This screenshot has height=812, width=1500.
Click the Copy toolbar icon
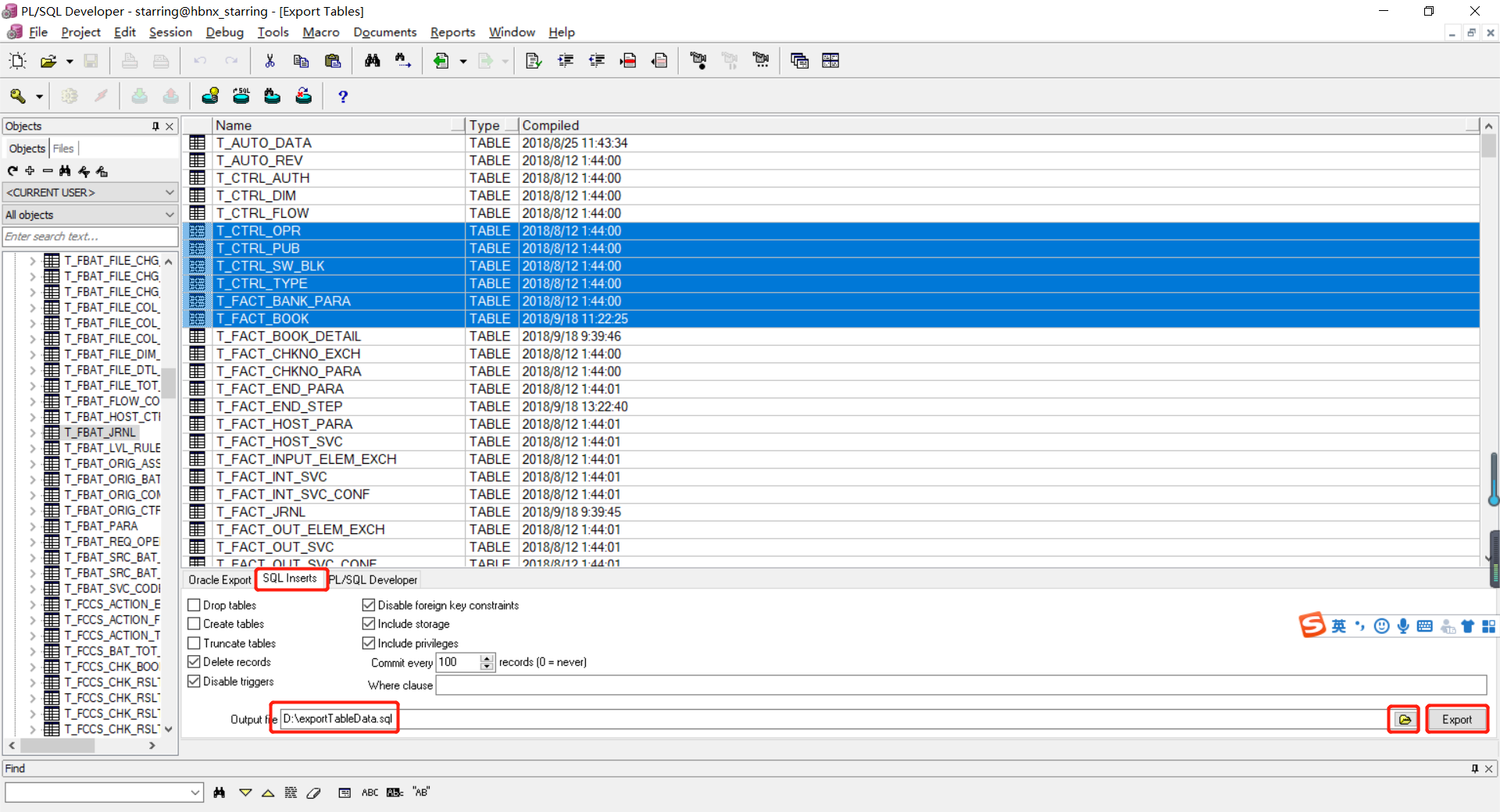click(301, 61)
